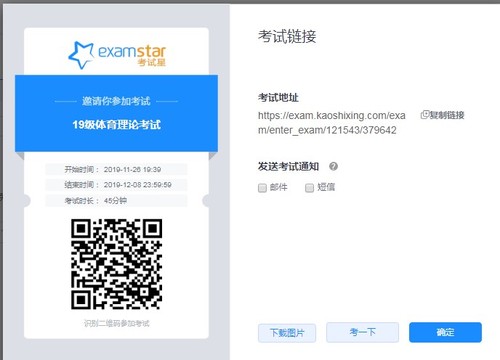This screenshot has width=500, height=360.
Task: Confirm with the blue 确定 button
Action: click(445, 332)
